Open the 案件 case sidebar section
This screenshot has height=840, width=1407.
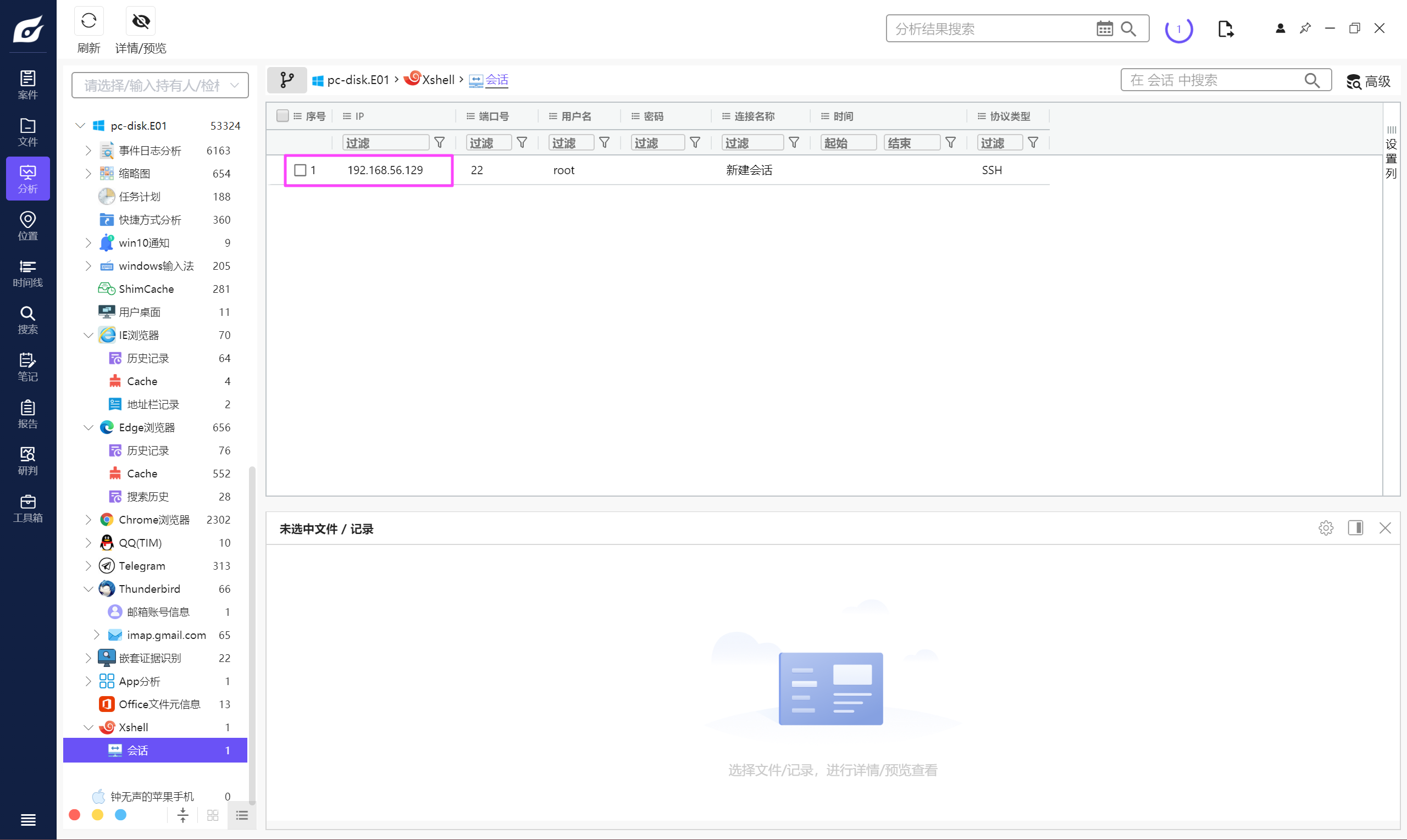coord(27,85)
